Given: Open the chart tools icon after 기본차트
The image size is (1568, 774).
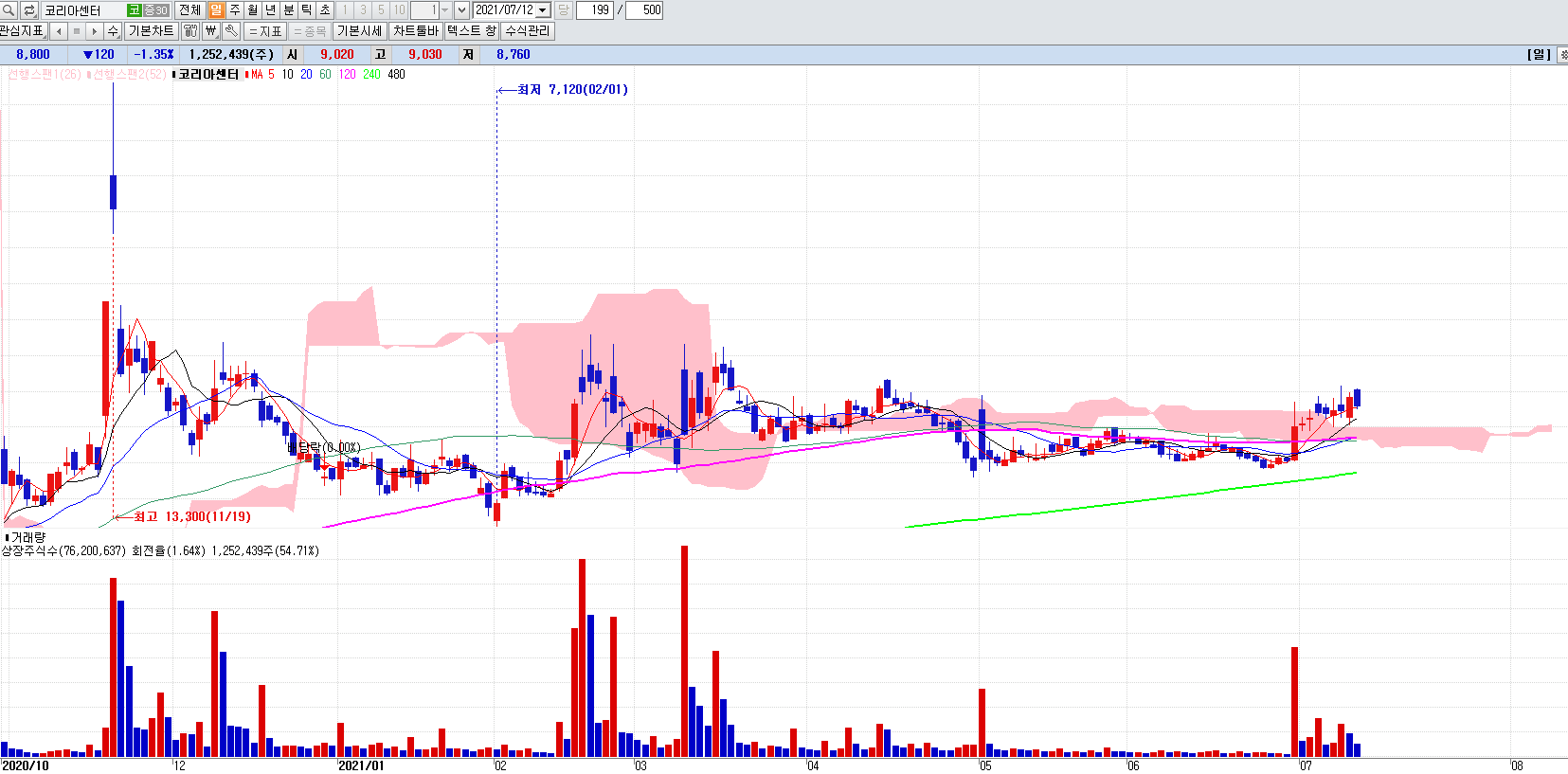Looking at the screenshot, I should (189, 31).
